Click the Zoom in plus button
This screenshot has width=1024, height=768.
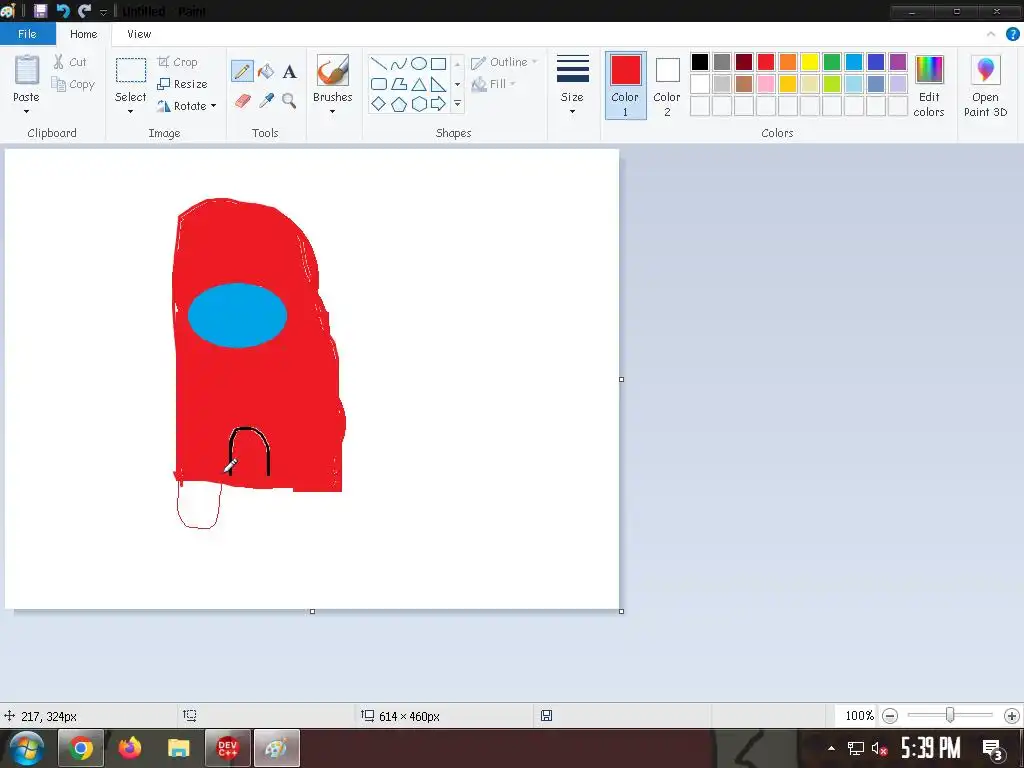[1012, 716]
